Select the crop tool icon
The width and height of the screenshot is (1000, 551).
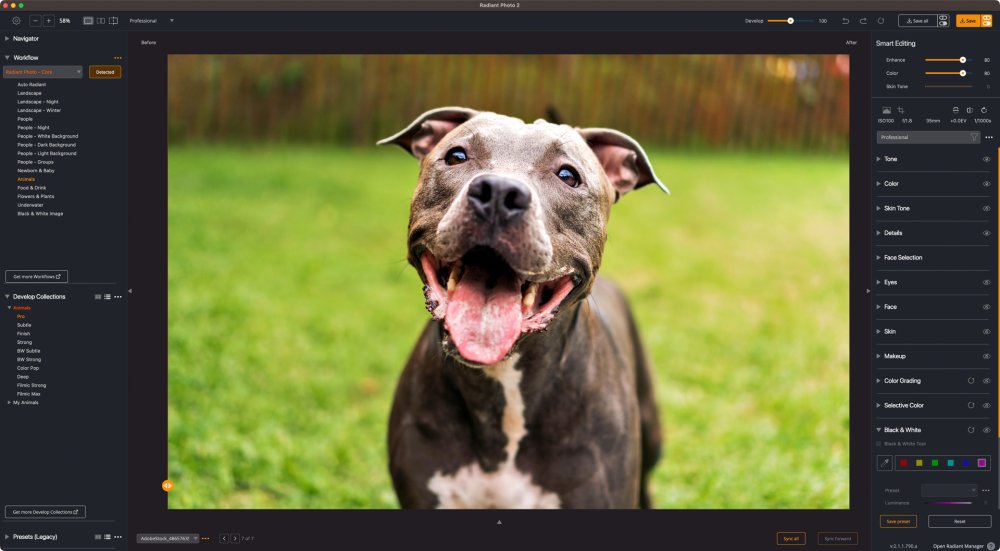pos(901,110)
